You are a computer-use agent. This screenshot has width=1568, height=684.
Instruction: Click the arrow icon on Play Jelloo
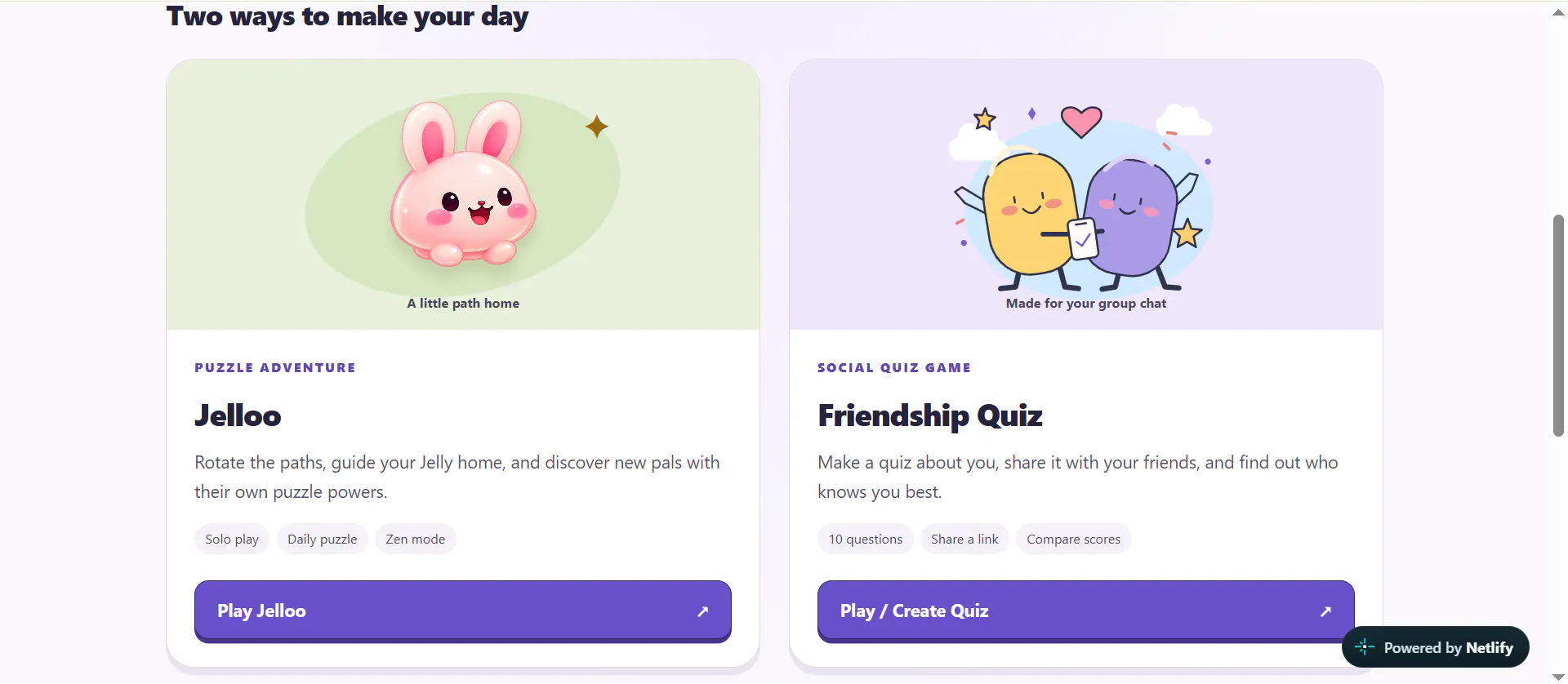click(702, 611)
